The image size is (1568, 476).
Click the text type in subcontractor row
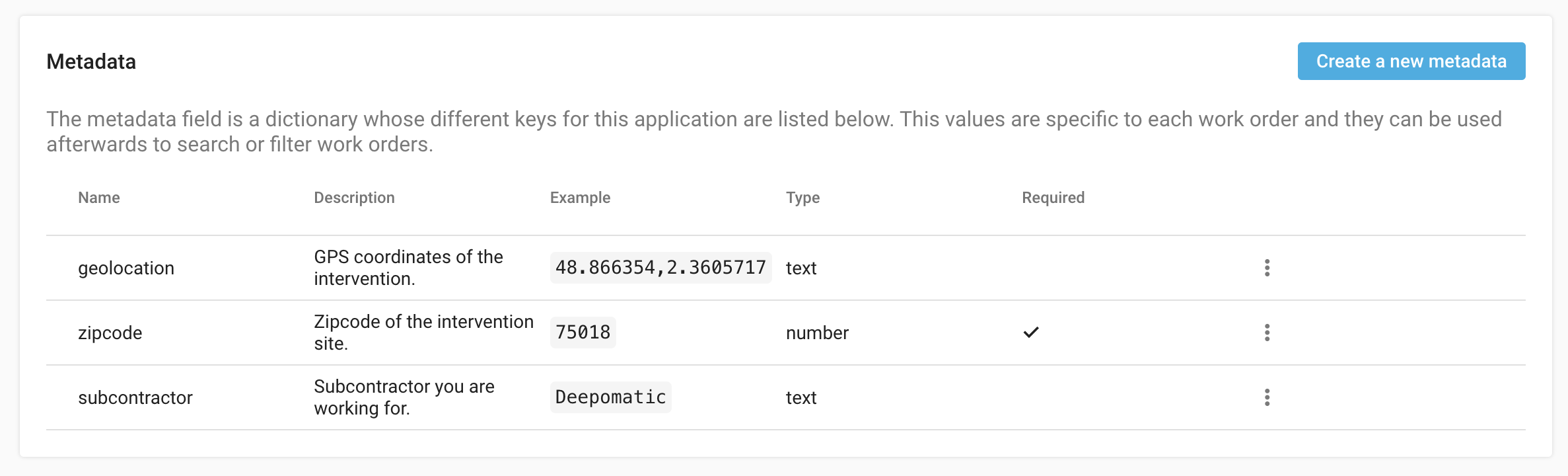tap(801, 397)
